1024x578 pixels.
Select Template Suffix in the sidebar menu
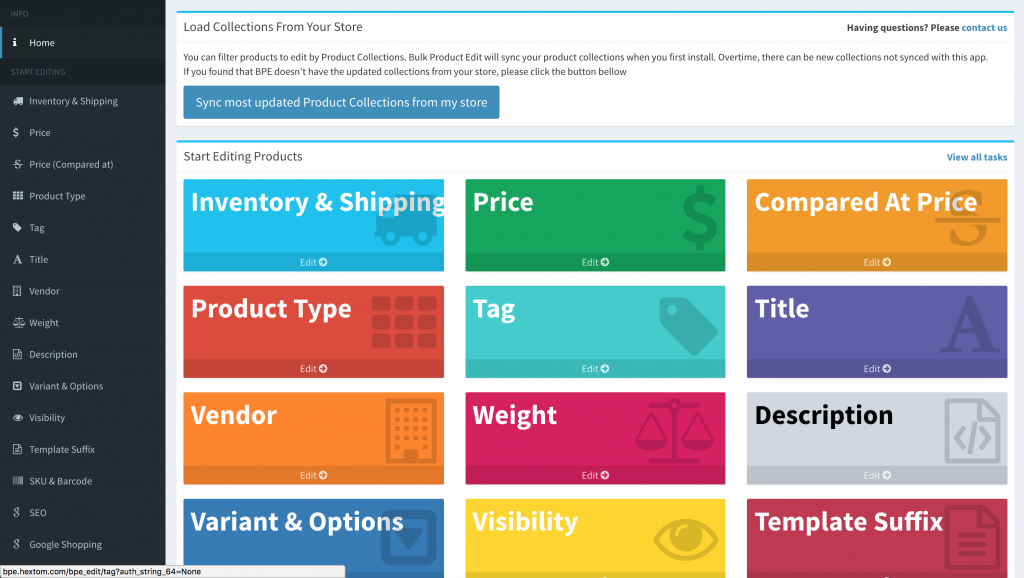click(83, 449)
